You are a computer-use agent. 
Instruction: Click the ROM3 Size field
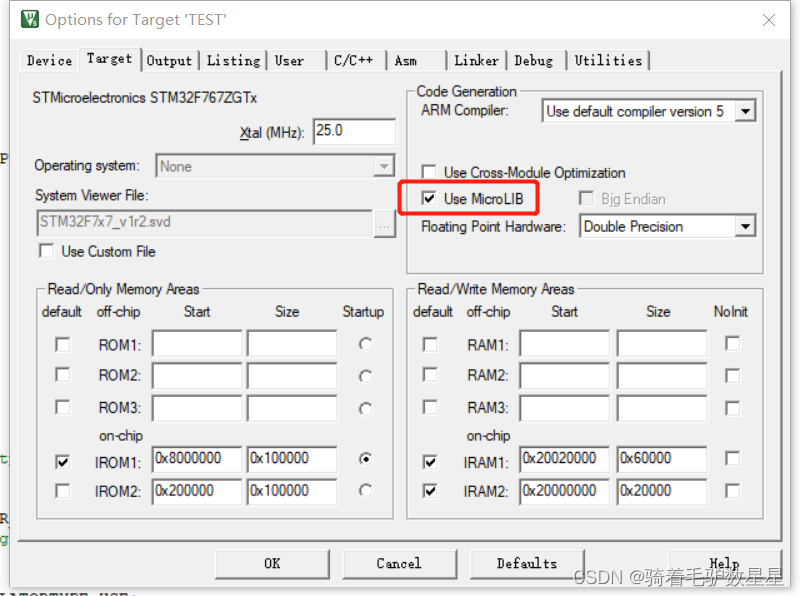(x=292, y=408)
